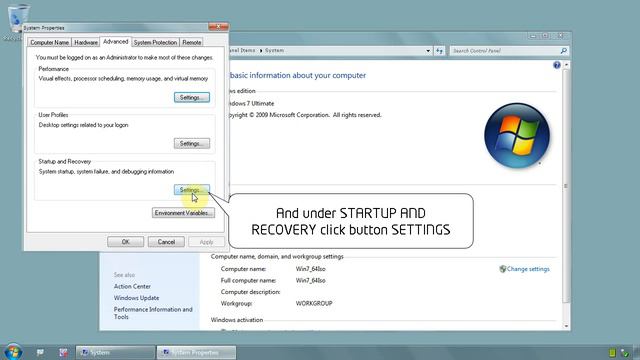The image size is (640, 360).
Task: Click WORKGROUP value text
Action: 314,303
